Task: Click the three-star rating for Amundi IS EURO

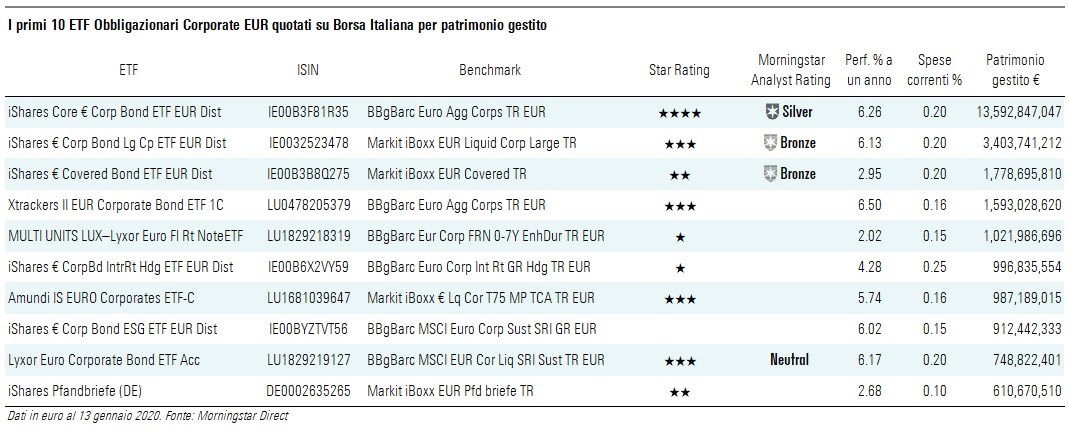Action: (x=679, y=299)
